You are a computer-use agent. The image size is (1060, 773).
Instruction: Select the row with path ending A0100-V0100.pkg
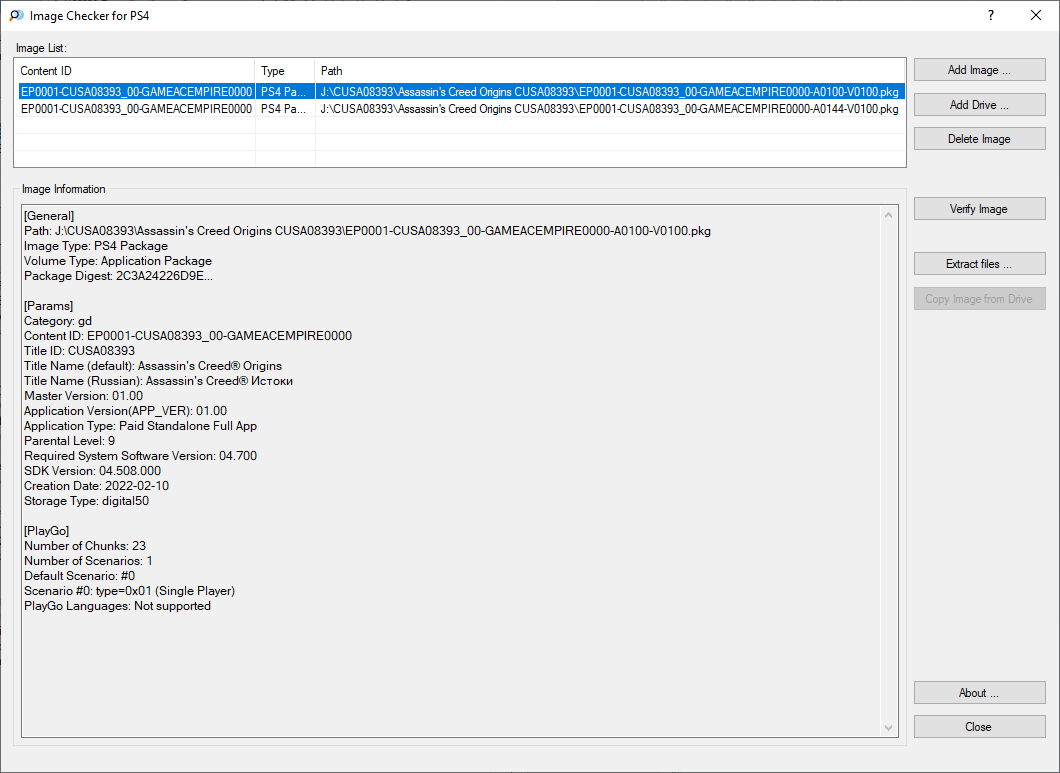tap(460, 91)
